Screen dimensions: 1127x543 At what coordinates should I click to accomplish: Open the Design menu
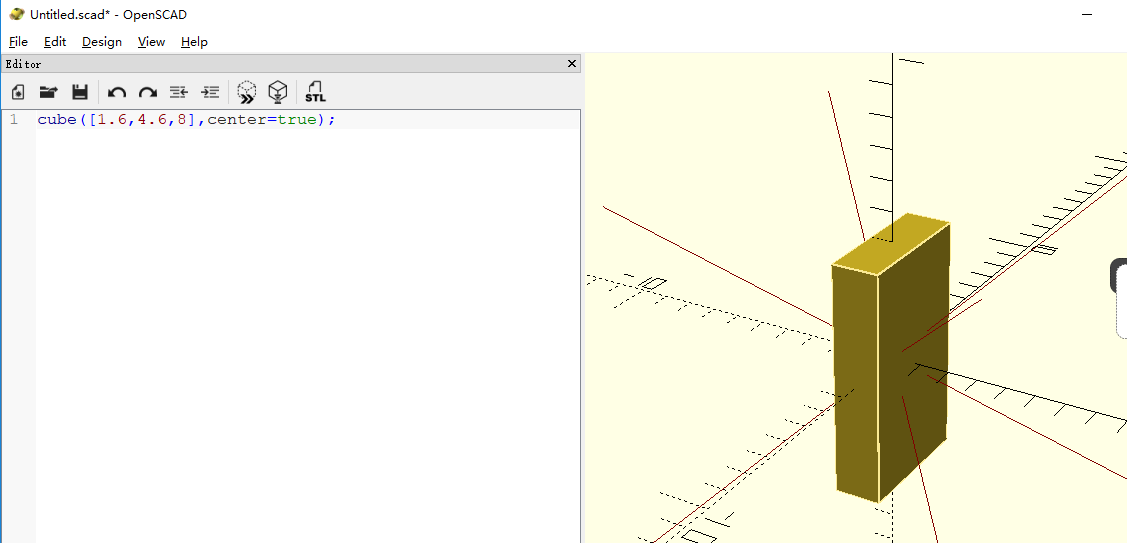click(x=102, y=42)
